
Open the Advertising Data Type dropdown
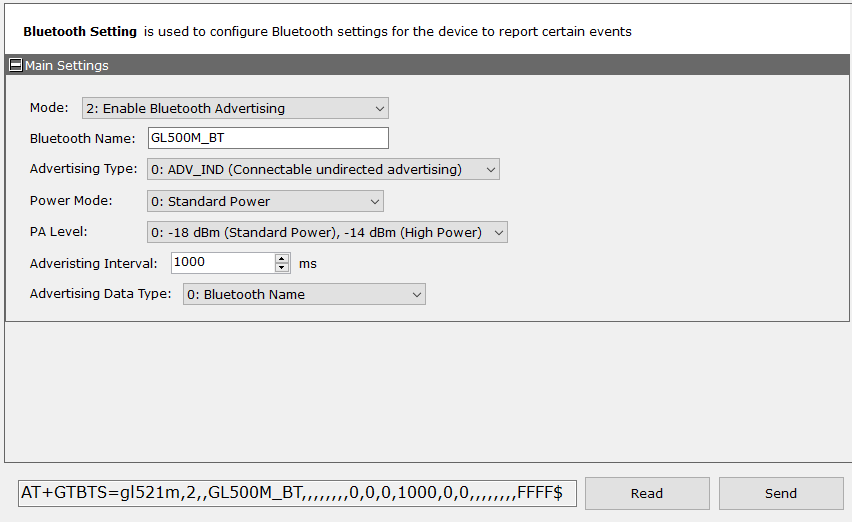tap(304, 294)
